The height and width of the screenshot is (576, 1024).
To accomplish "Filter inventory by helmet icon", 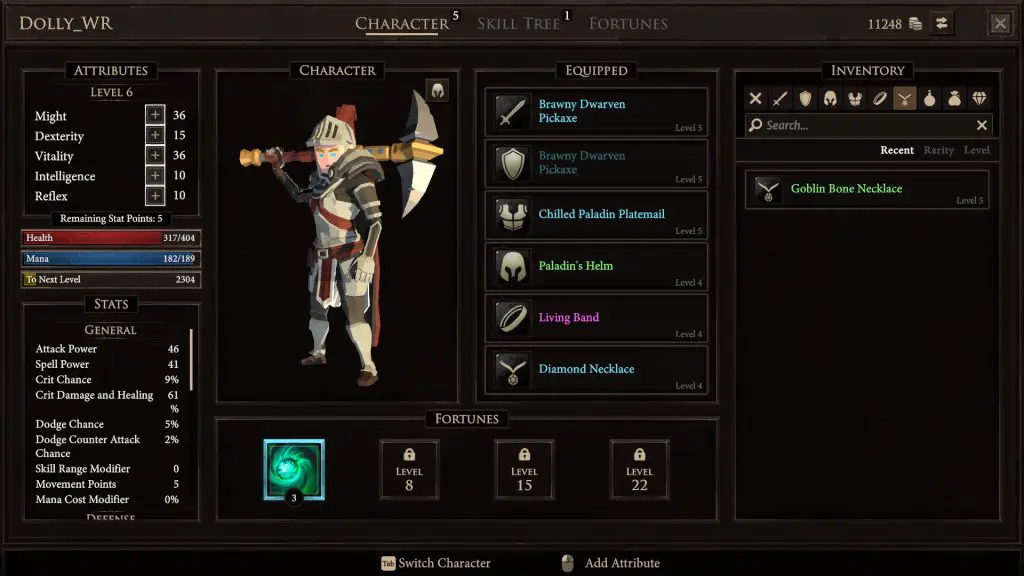I will pyautogui.click(x=830, y=99).
